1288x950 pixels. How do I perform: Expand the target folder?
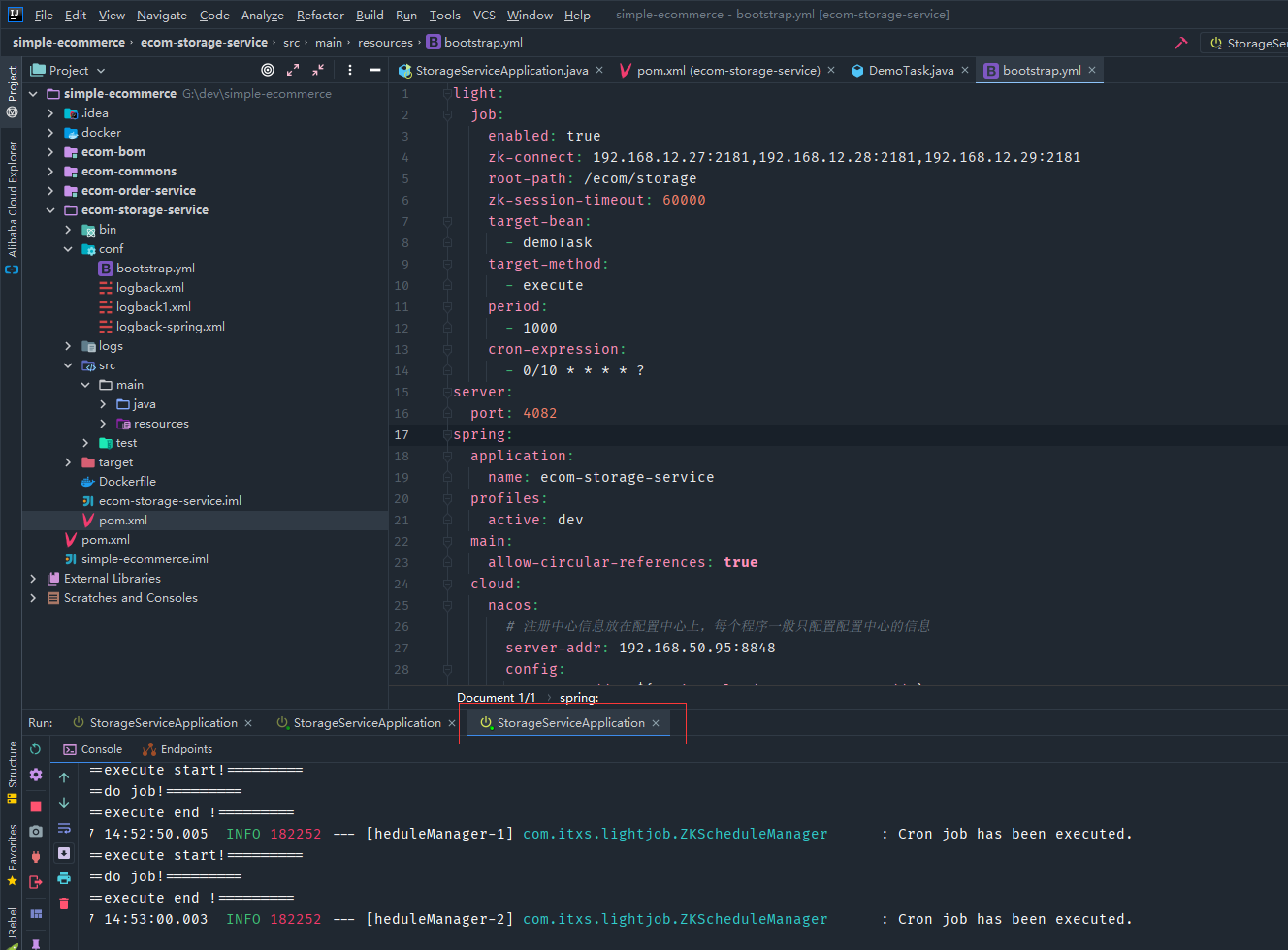(68, 462)
